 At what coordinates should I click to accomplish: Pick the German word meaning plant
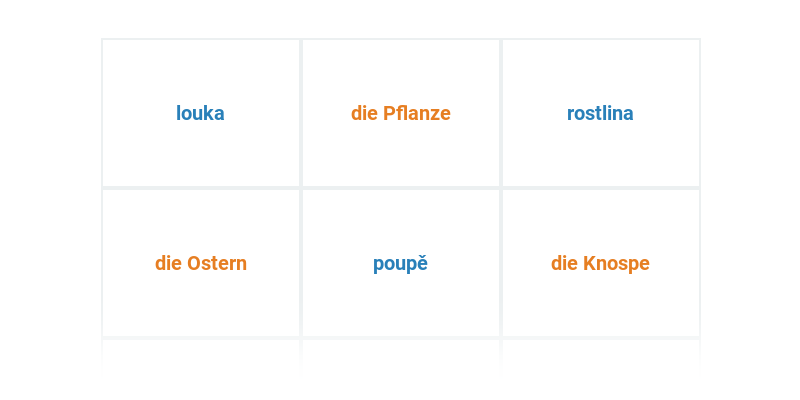[400, 113]
